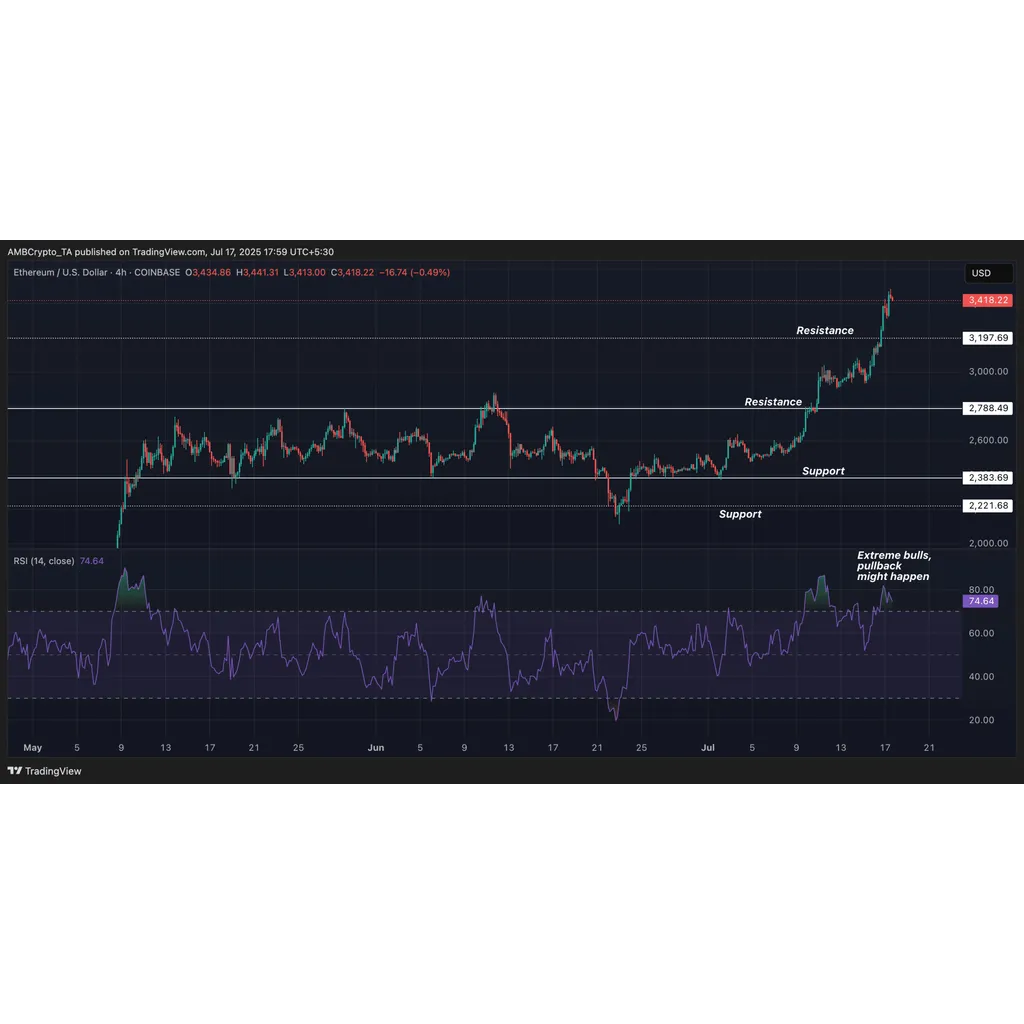1024x1024 pixels.
Task: Click the purple RSI value label 74.64
Action: [x=981, y=601]
